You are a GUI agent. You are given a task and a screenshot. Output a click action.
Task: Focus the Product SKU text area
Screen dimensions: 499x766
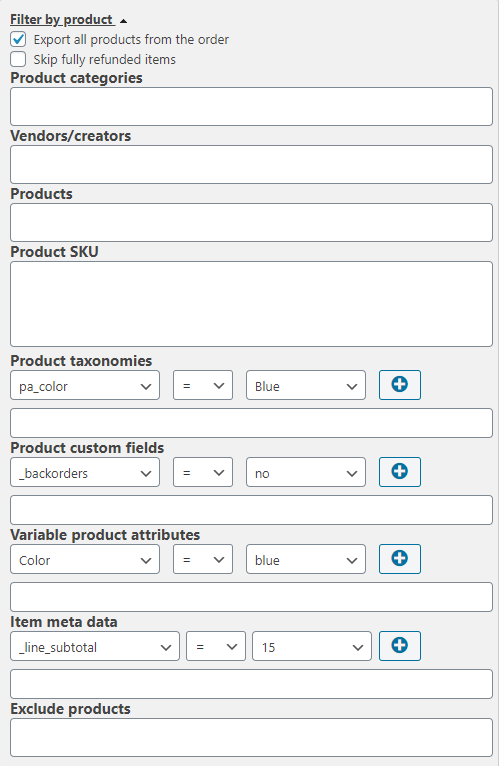tap(251, 304)
